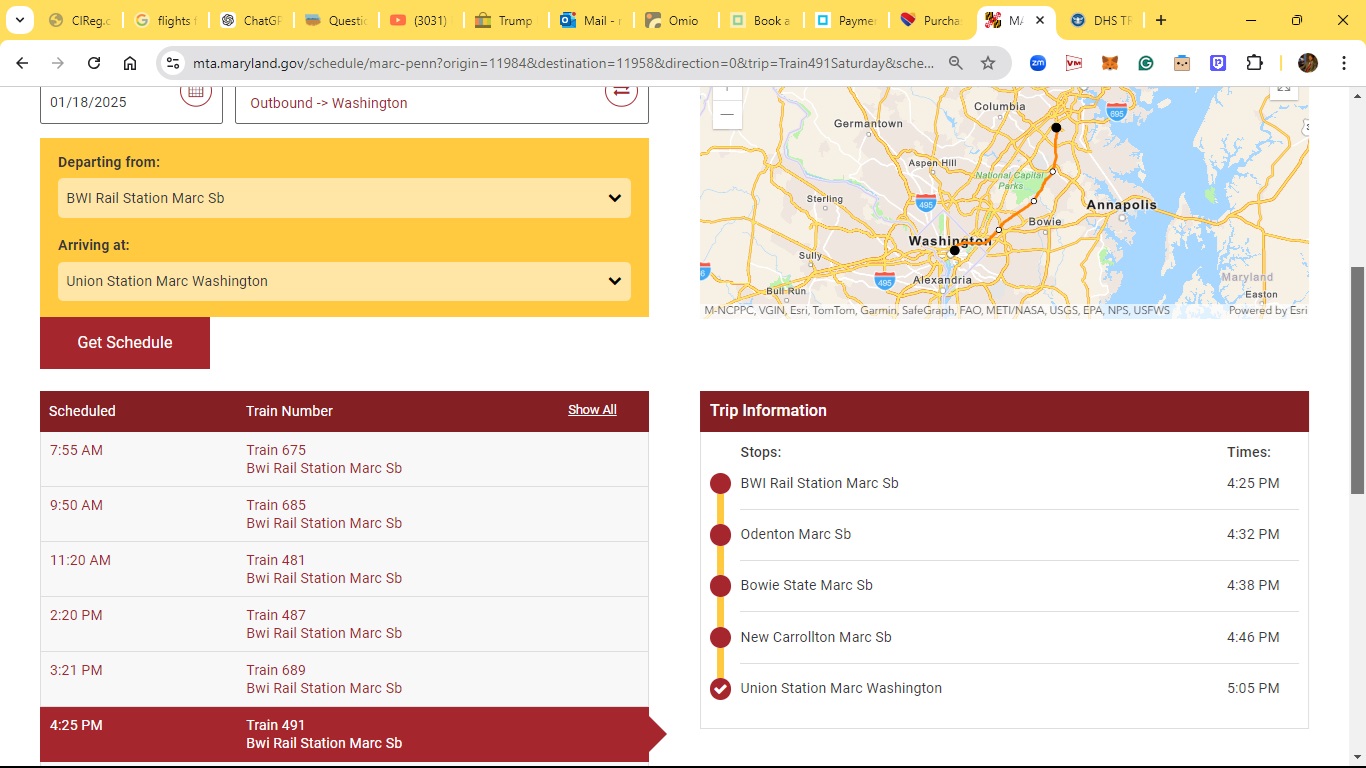Open the browser home page

click(130, 63)
